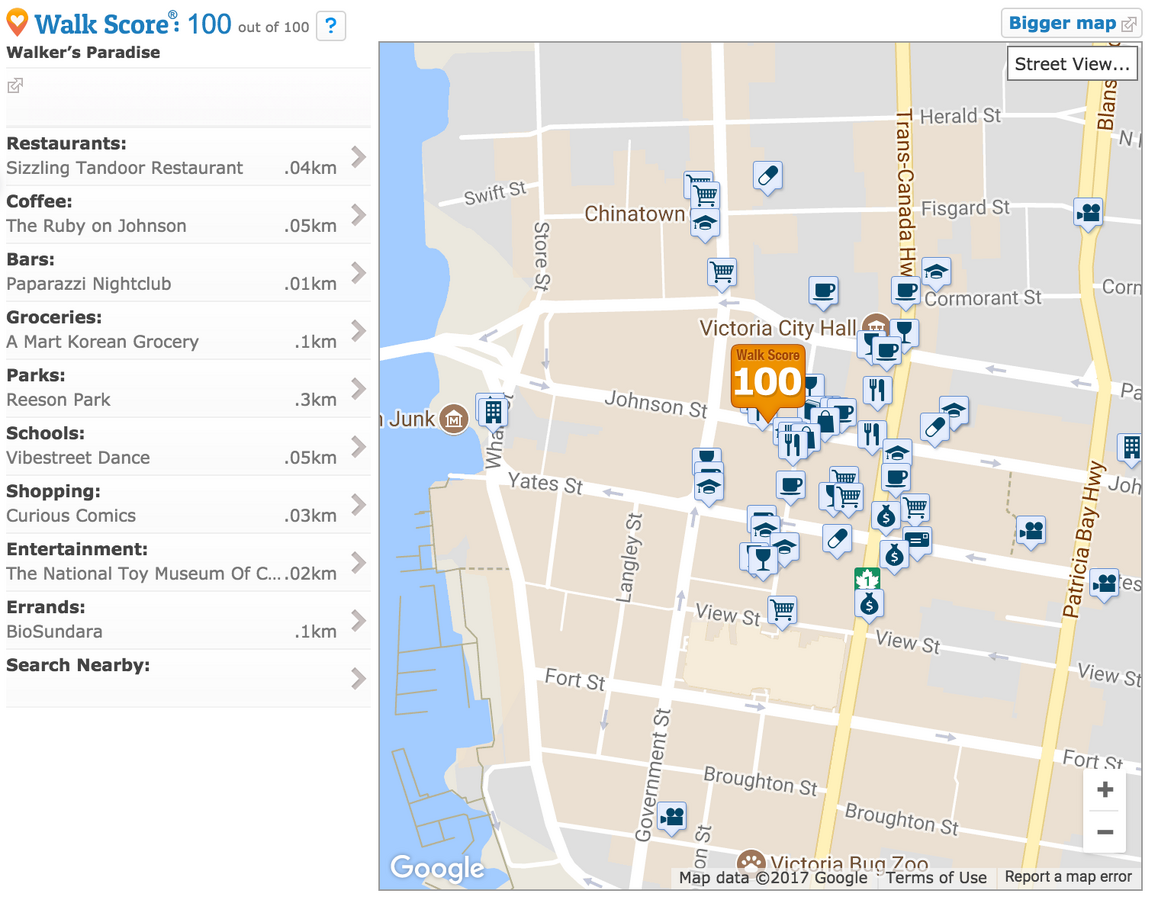Click the Search Nearby label
1158x900 pixels.
click(78, 665)
